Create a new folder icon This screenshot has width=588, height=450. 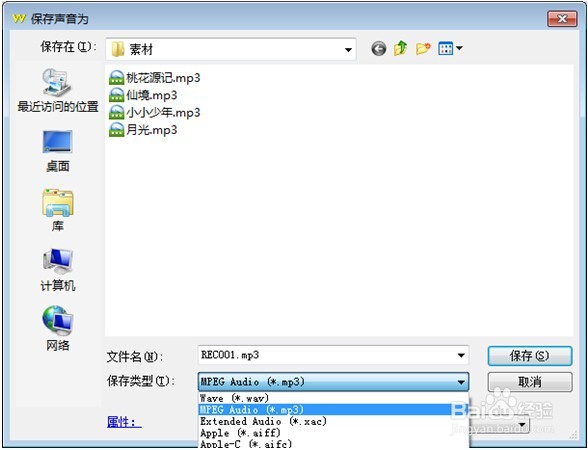click(x=423, y=48)
